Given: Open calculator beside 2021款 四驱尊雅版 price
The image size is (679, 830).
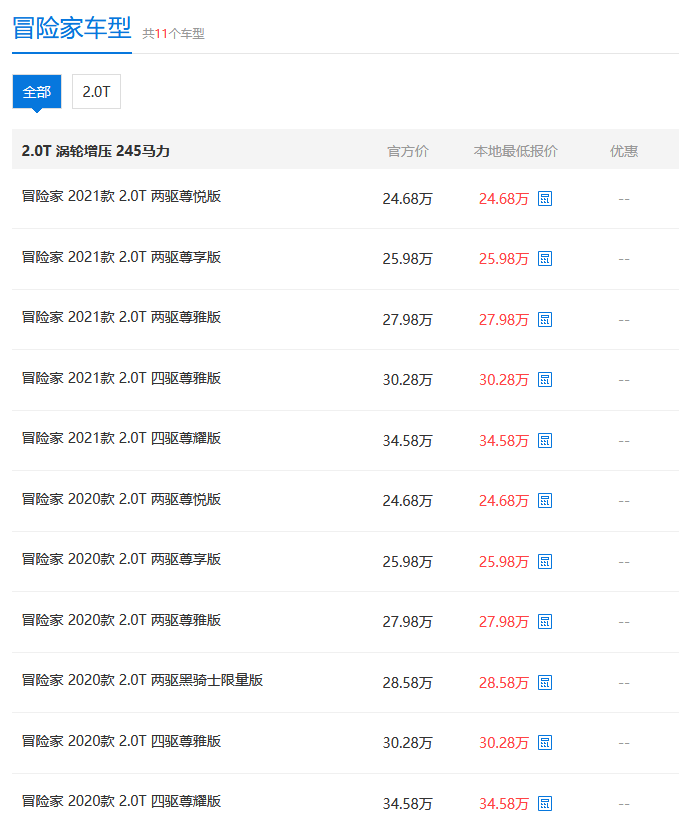Looking at the screenshot, I should (545, 380).
